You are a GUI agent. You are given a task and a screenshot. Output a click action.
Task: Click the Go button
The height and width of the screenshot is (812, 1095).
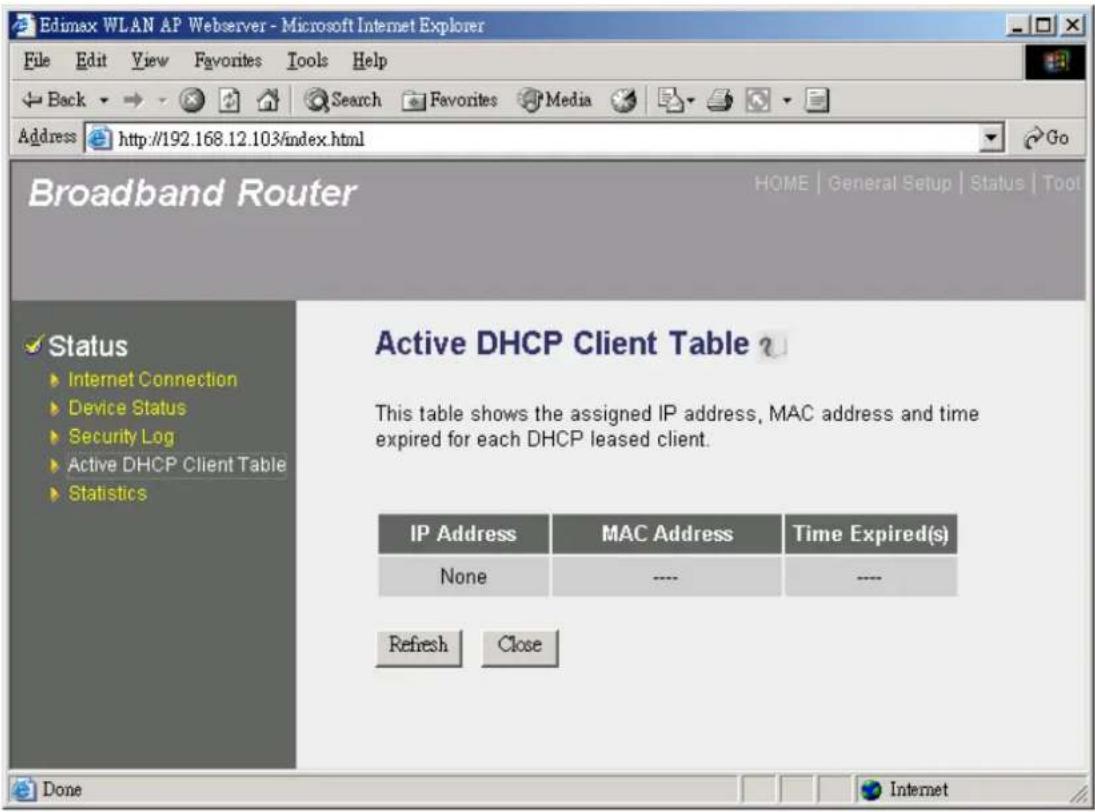coord(1045,138)
